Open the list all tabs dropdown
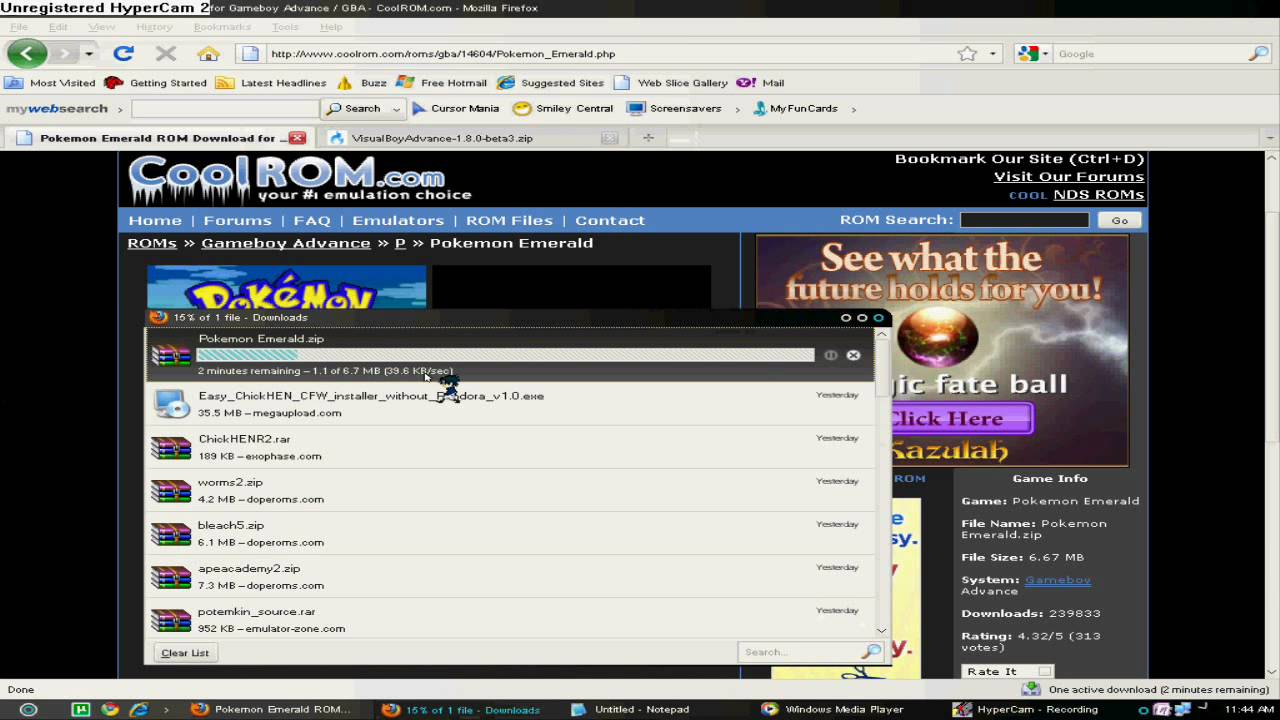1280x720 pixels. [x=1271, y=138]
